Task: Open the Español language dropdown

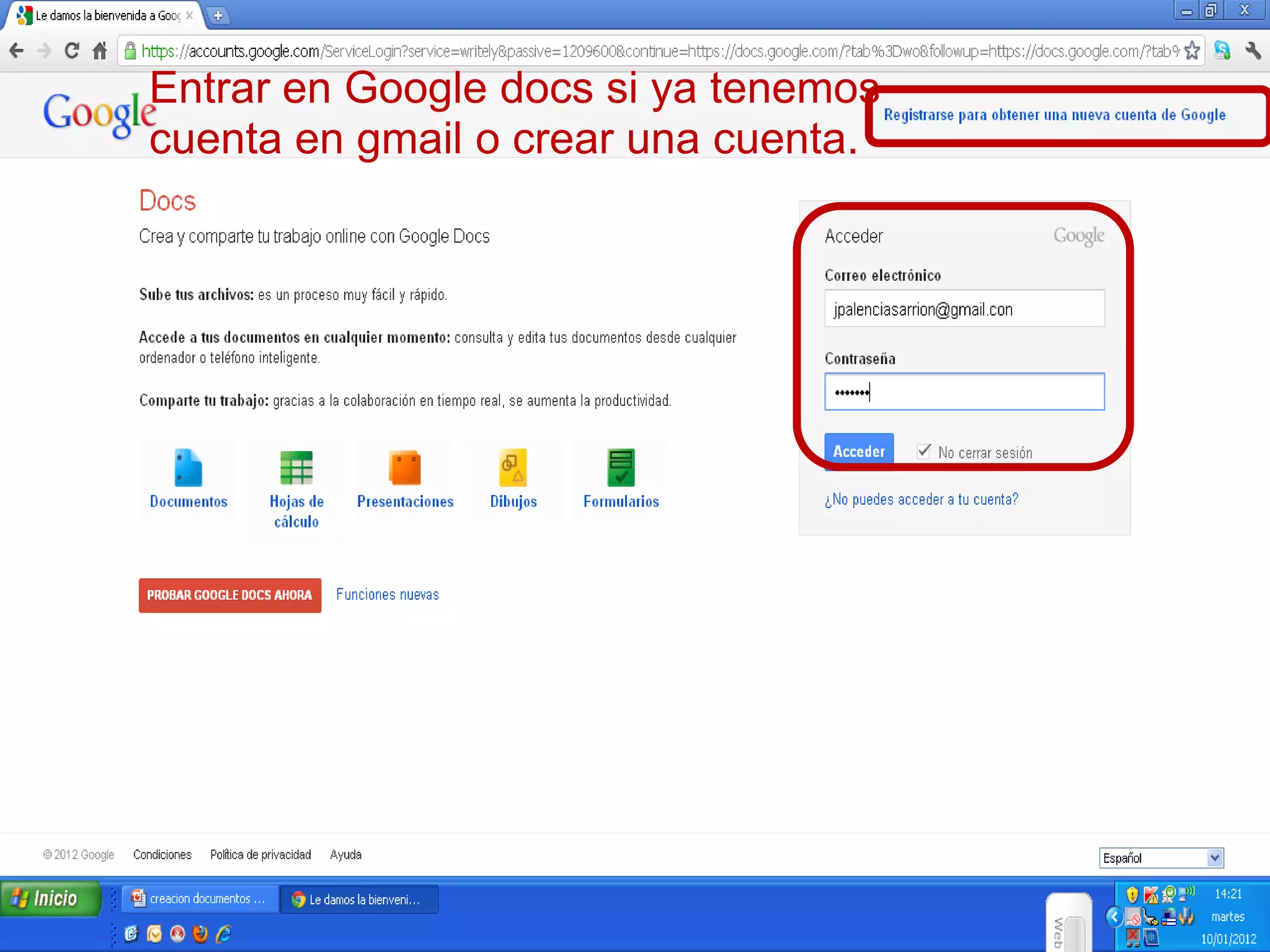Action: (x=1161, y=858)
